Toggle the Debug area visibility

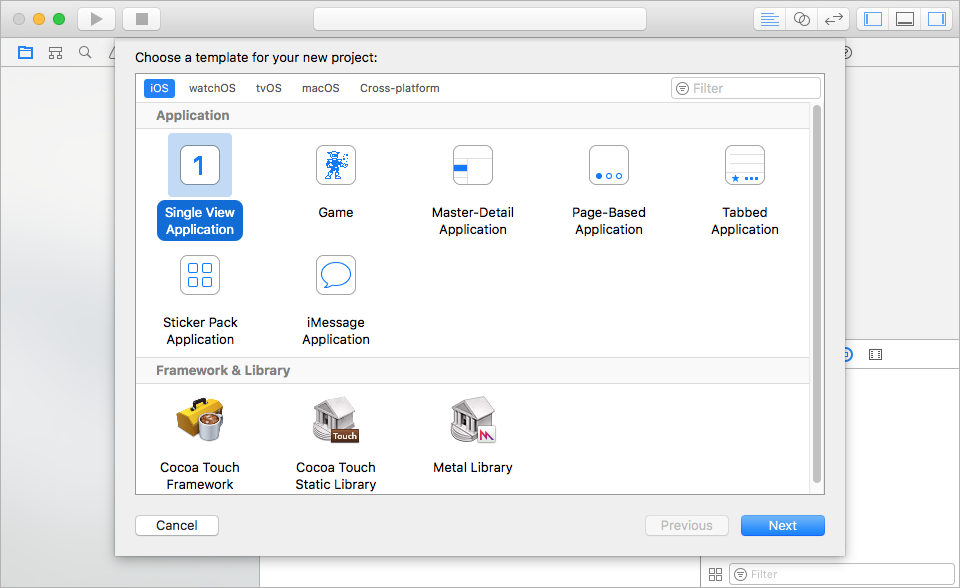coord(905,19)
